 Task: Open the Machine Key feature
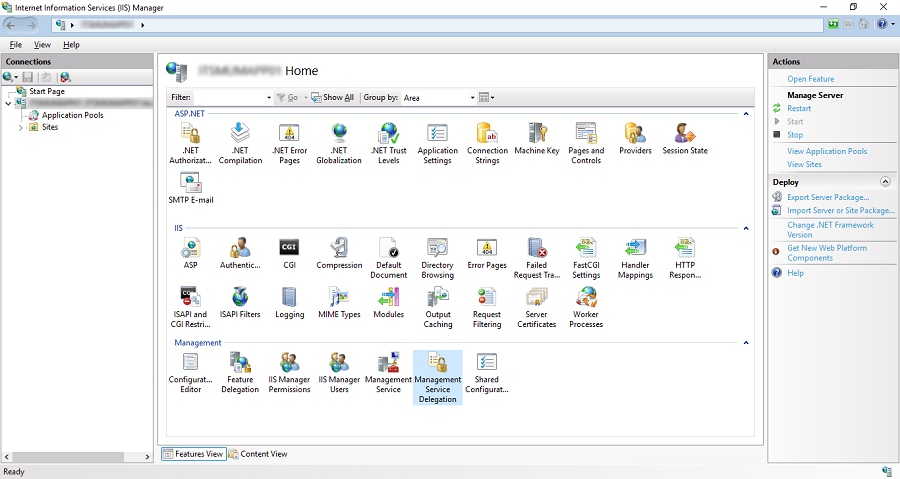point(537,139)
